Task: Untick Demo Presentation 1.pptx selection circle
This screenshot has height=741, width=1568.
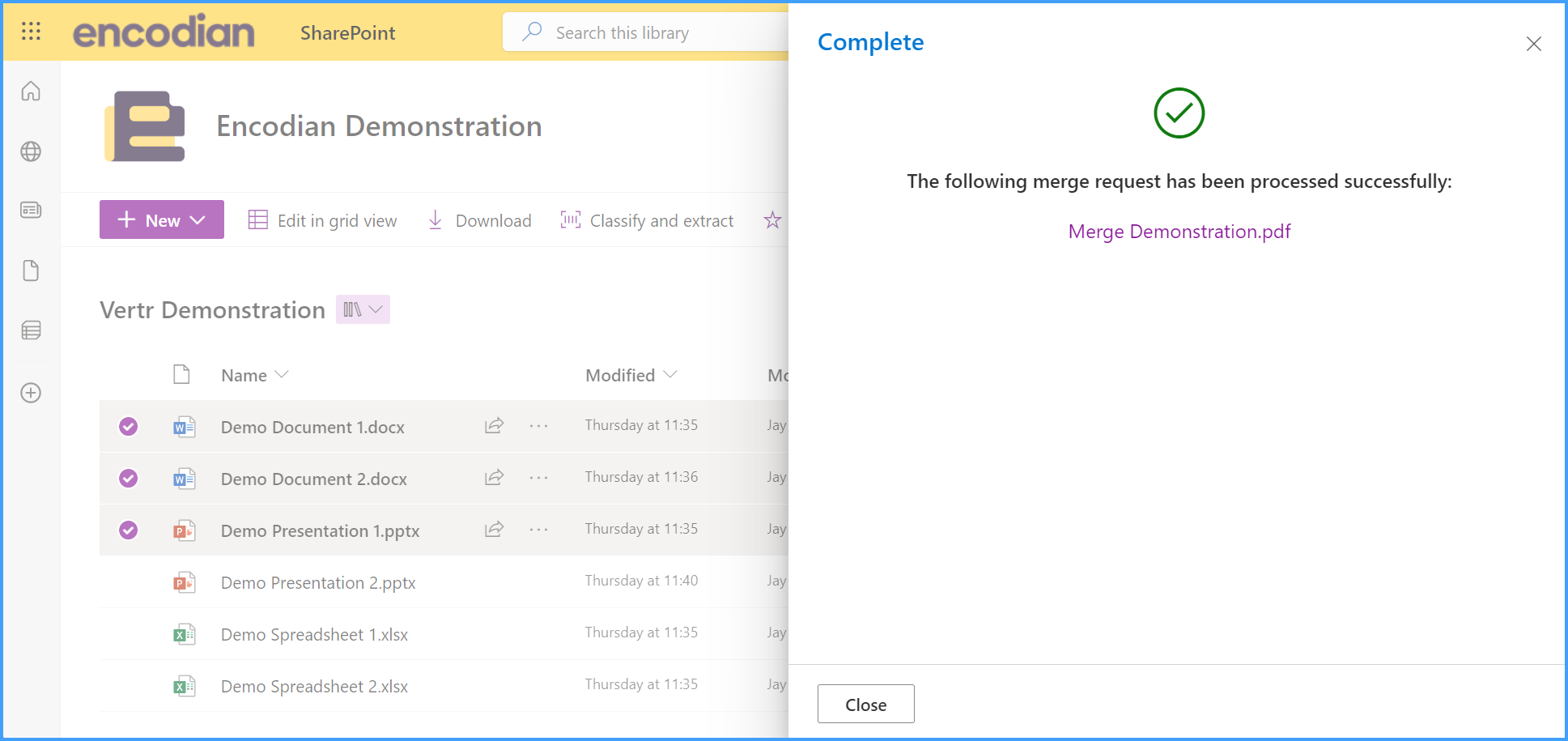Action: tap(128, 530)
